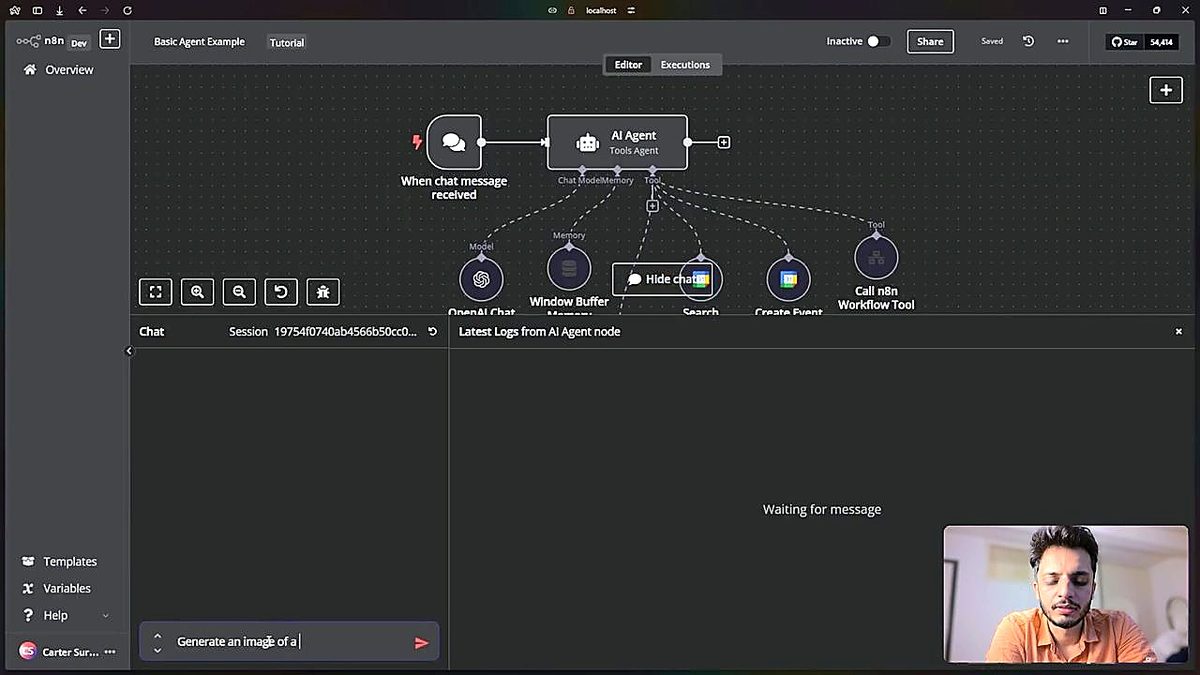Click the zoom out canvas button
This screenshot has width=1200, height=675.
click(239, 292)
